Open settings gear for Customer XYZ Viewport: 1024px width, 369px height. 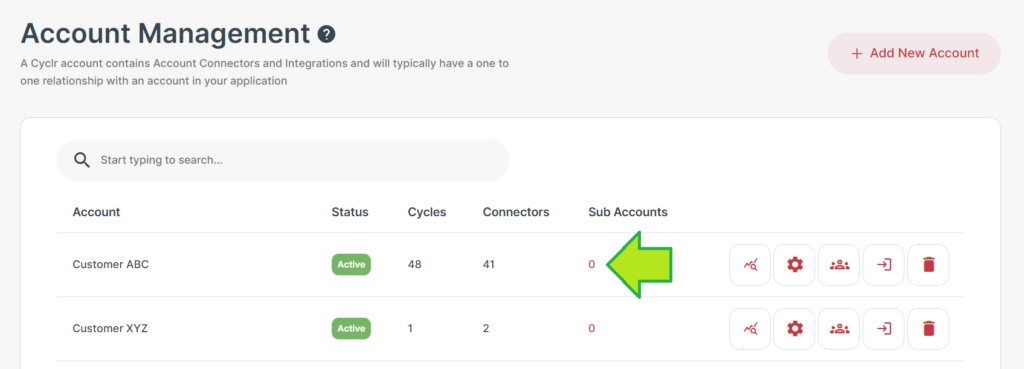[795, 329]
